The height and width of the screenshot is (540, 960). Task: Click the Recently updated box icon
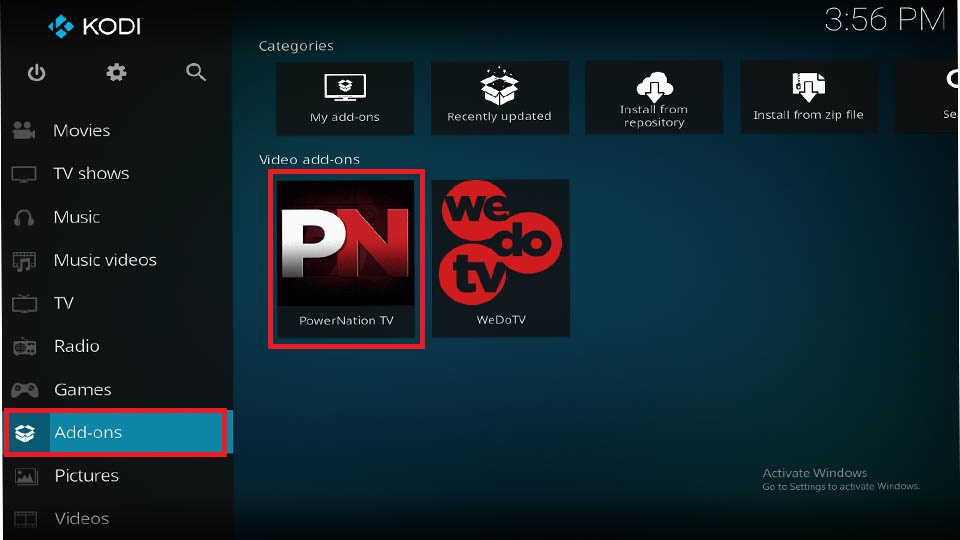[x=499, y=86]
